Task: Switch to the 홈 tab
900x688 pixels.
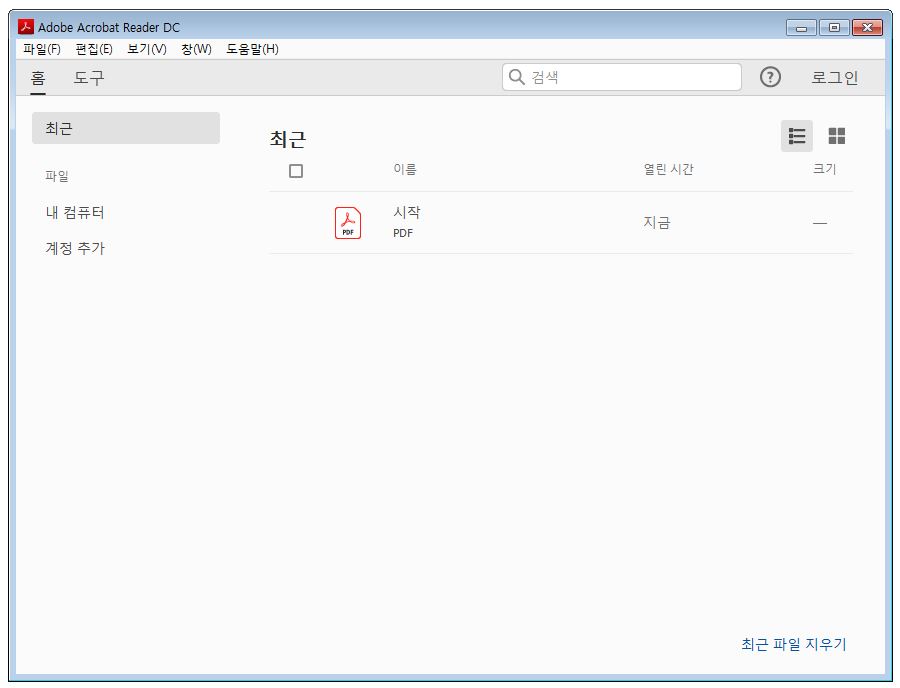Action: point(38,77)
